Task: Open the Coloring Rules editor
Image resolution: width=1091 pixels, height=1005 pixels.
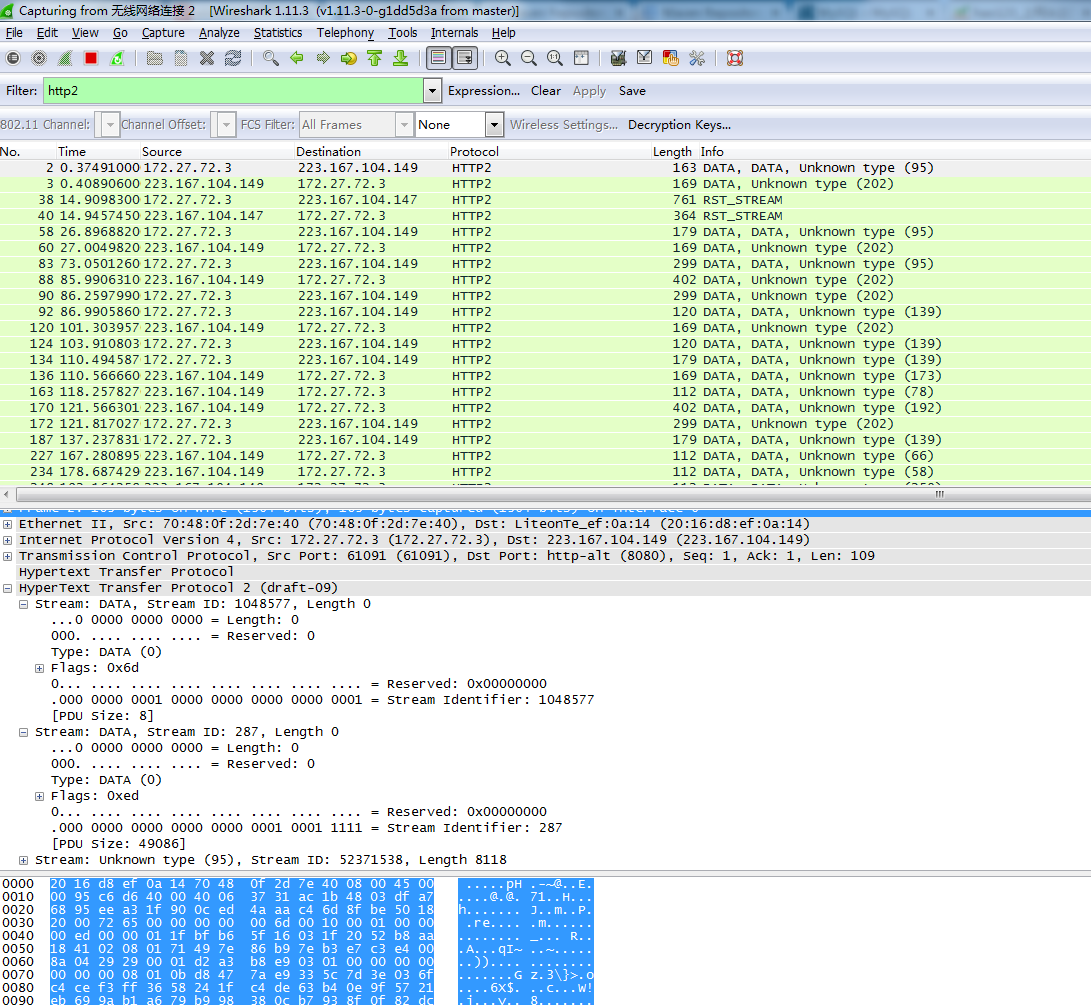Action: click(x=670, y=58)
